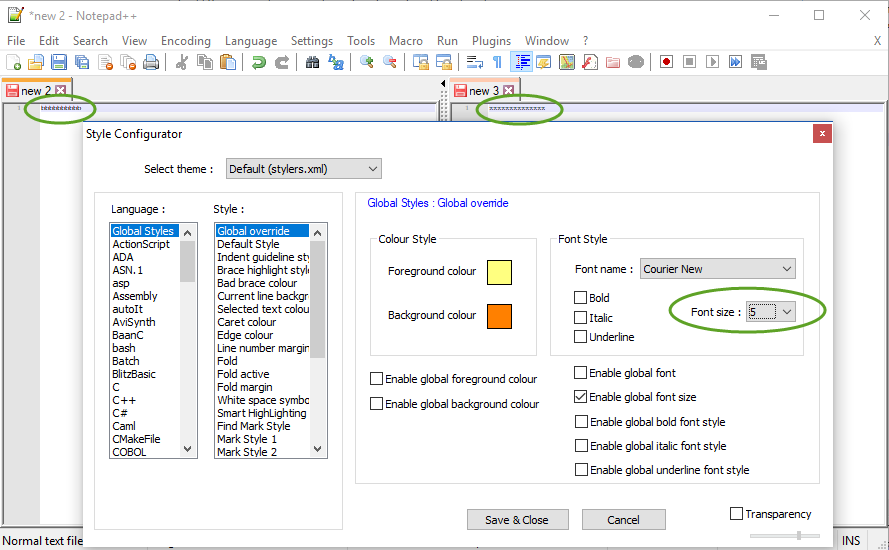Check the Italic font option
This screenshot has height=550, width=889.
click(x=580, y=318)
